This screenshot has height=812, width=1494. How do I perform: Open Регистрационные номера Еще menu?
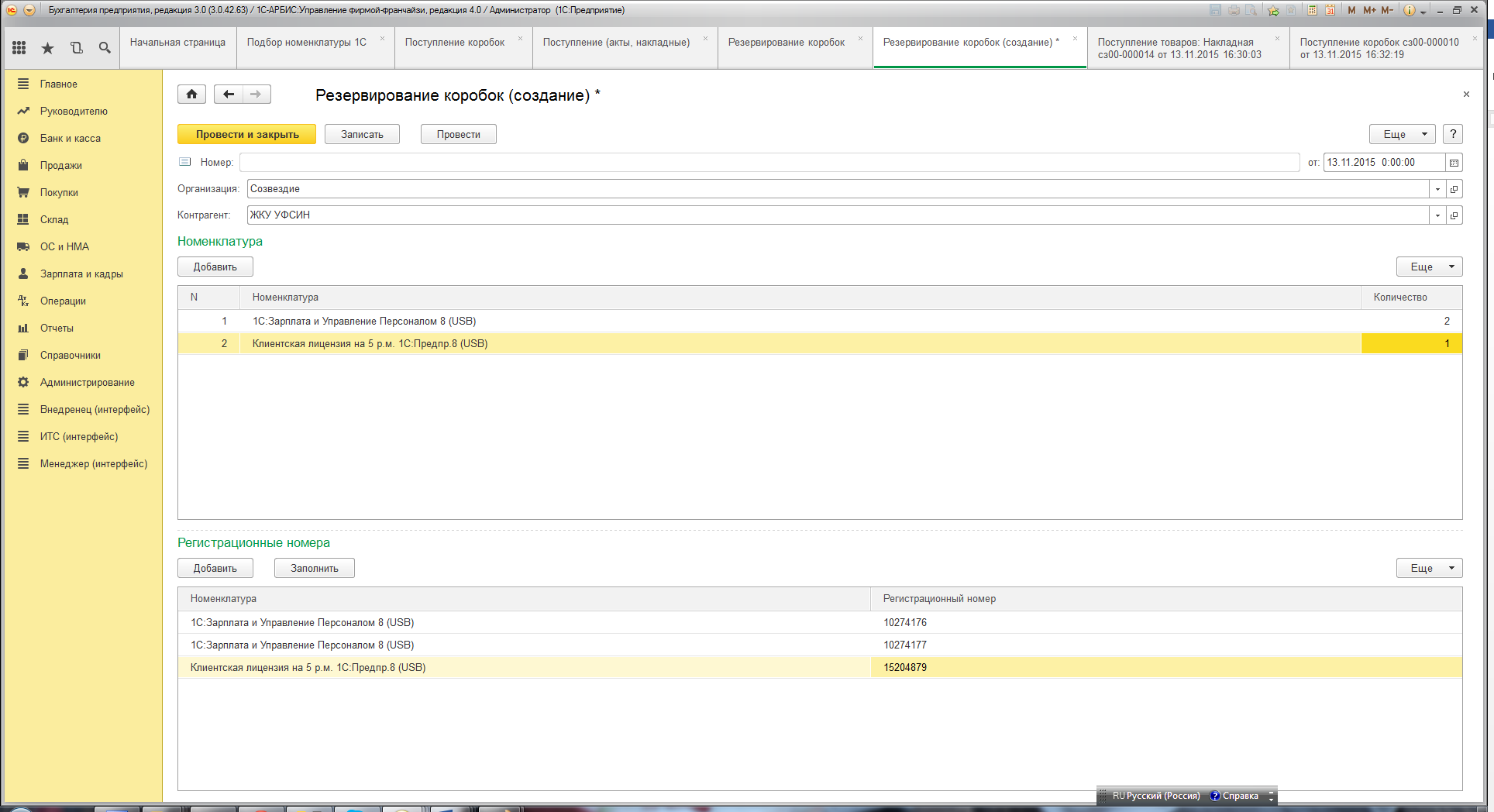point(1430,568)
